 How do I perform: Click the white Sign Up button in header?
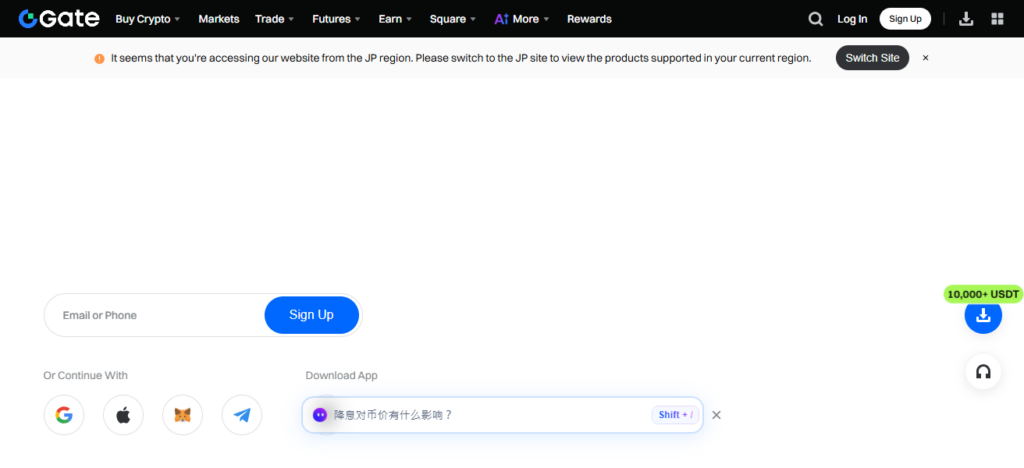coord(905,19)
